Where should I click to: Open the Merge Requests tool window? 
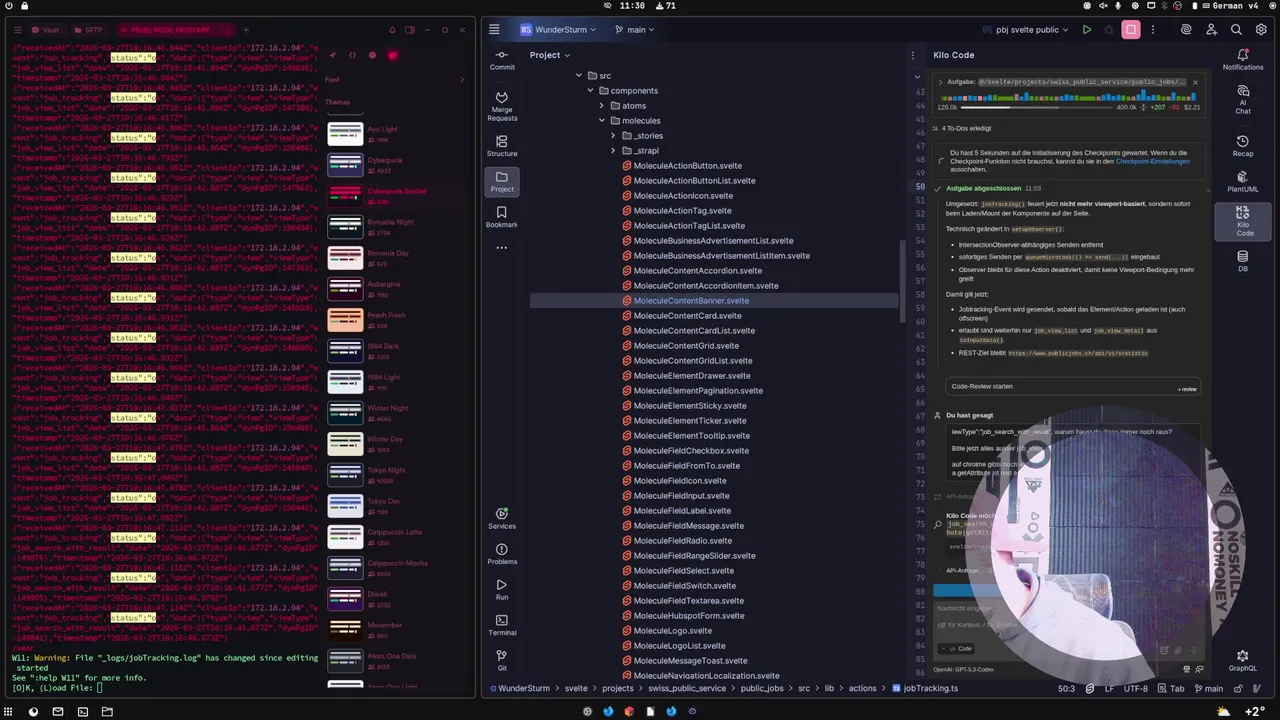point(502,106)
